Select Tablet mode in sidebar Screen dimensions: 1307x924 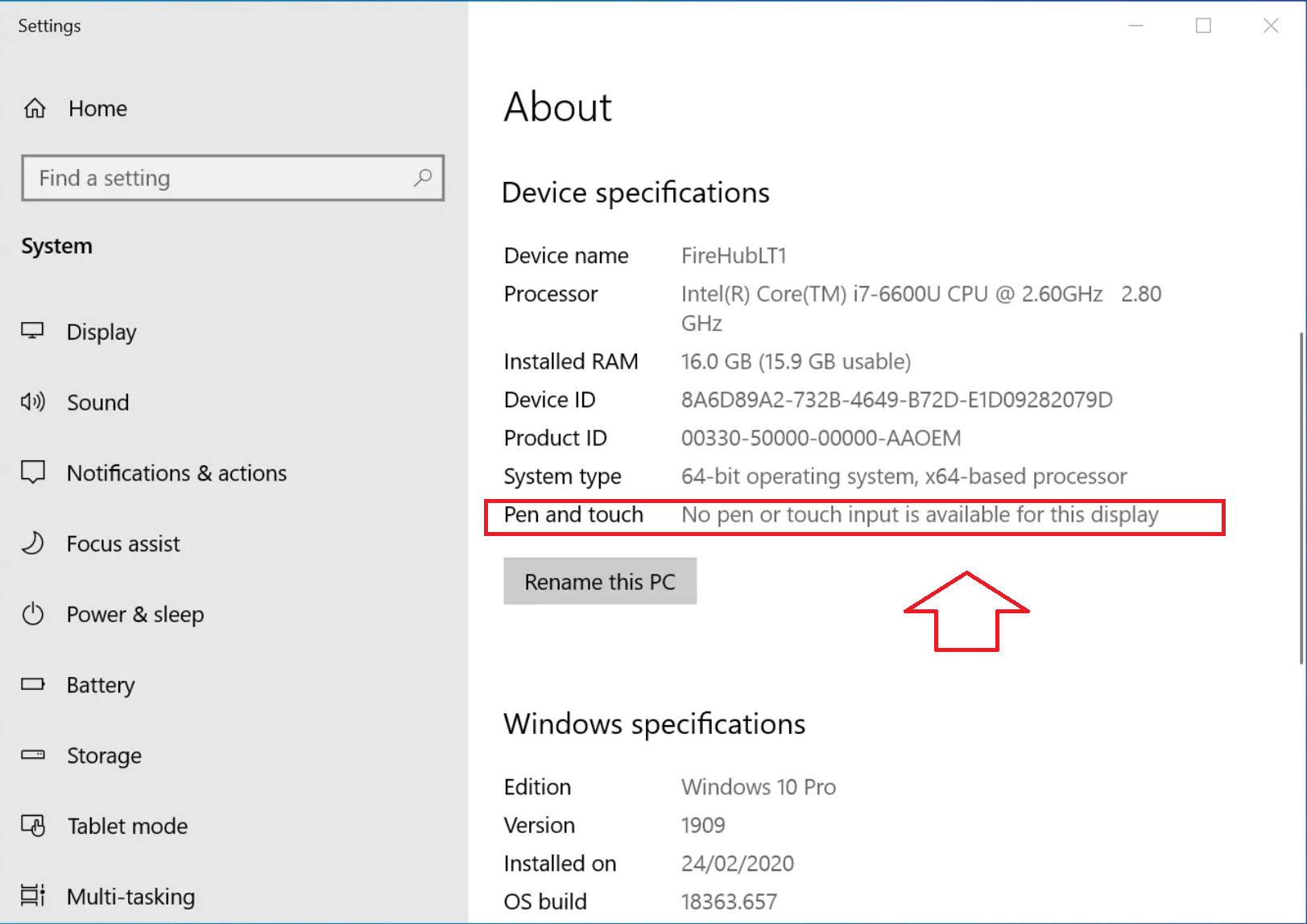click(x=127, y=826)
